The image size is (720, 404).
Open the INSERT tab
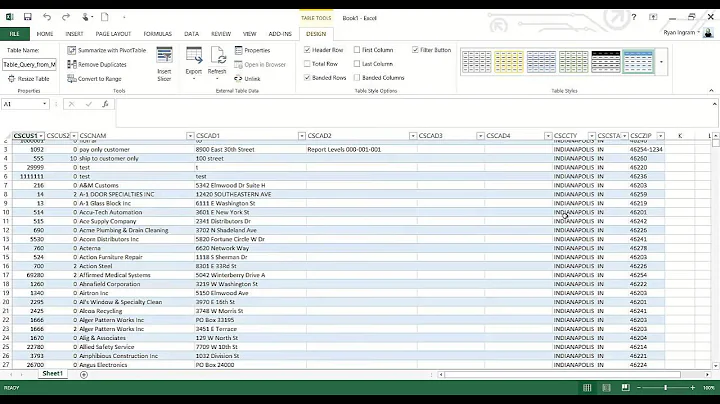click(74, 34)
